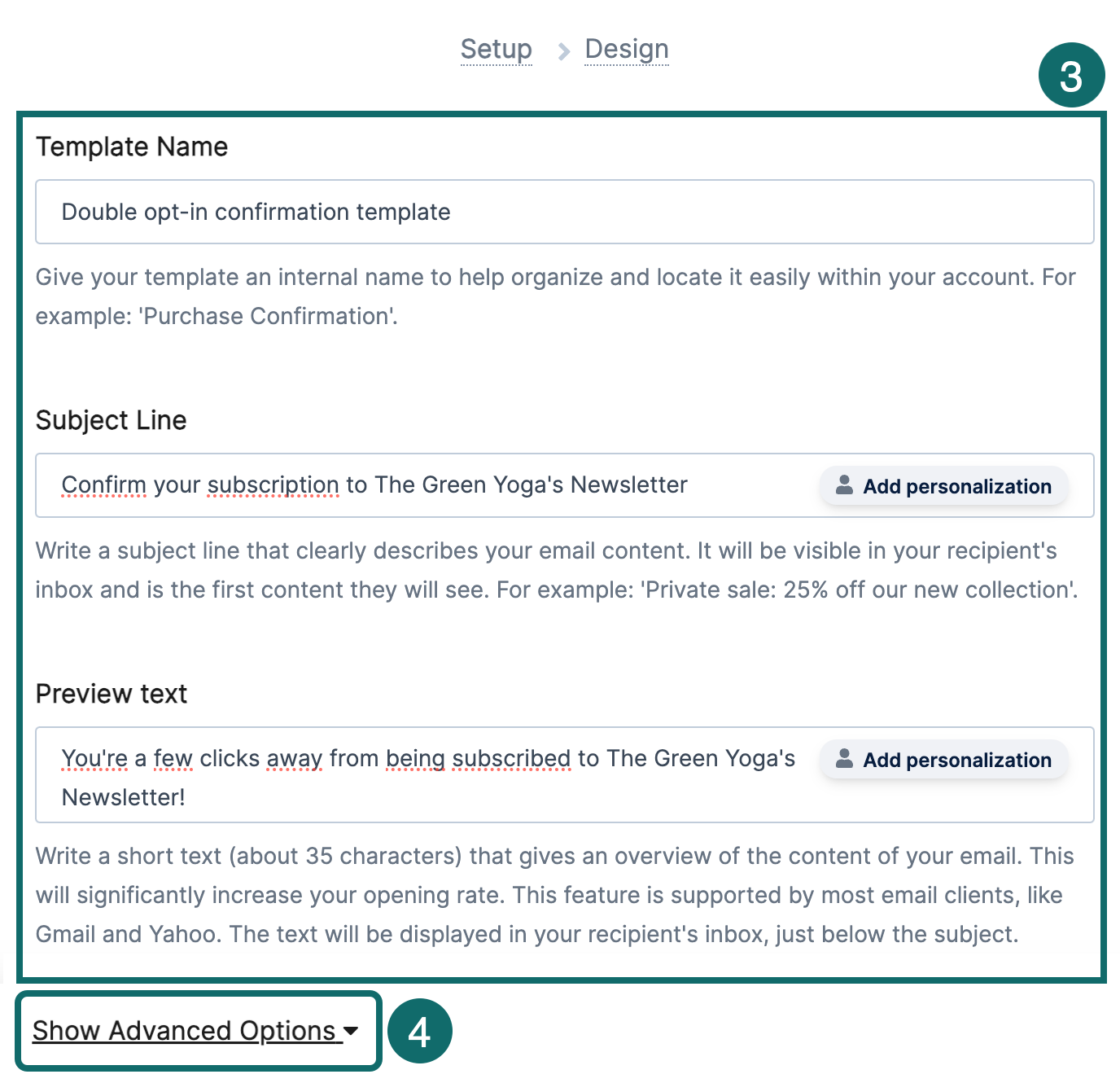Viewport: 1120px width, 1083px height.
Task: Open the Design step in breadcrumb
Action: click(626, 50)
